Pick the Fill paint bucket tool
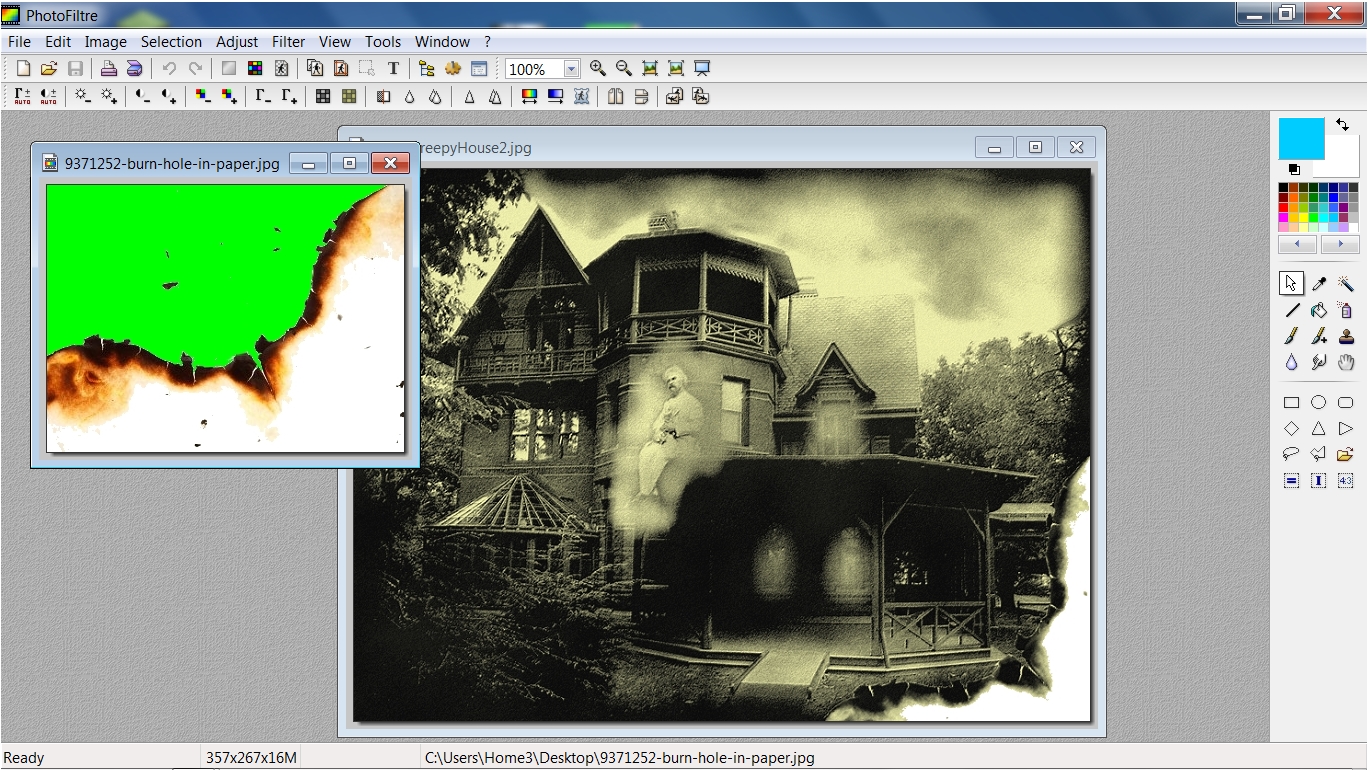The height and width of the screenshot is (770, 1368). point(1319,310)
